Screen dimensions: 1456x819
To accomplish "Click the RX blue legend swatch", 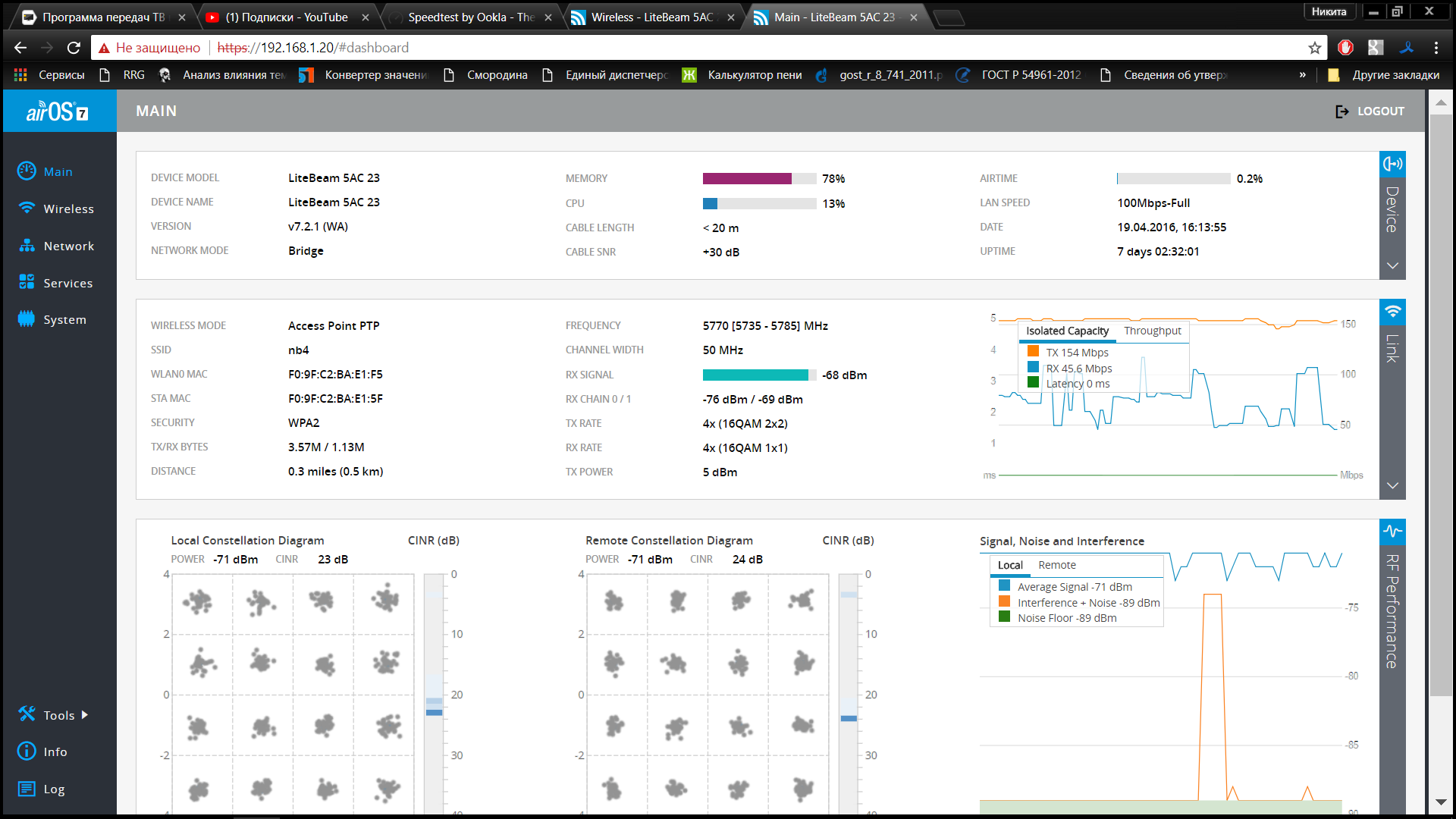I will (1033, 367).
